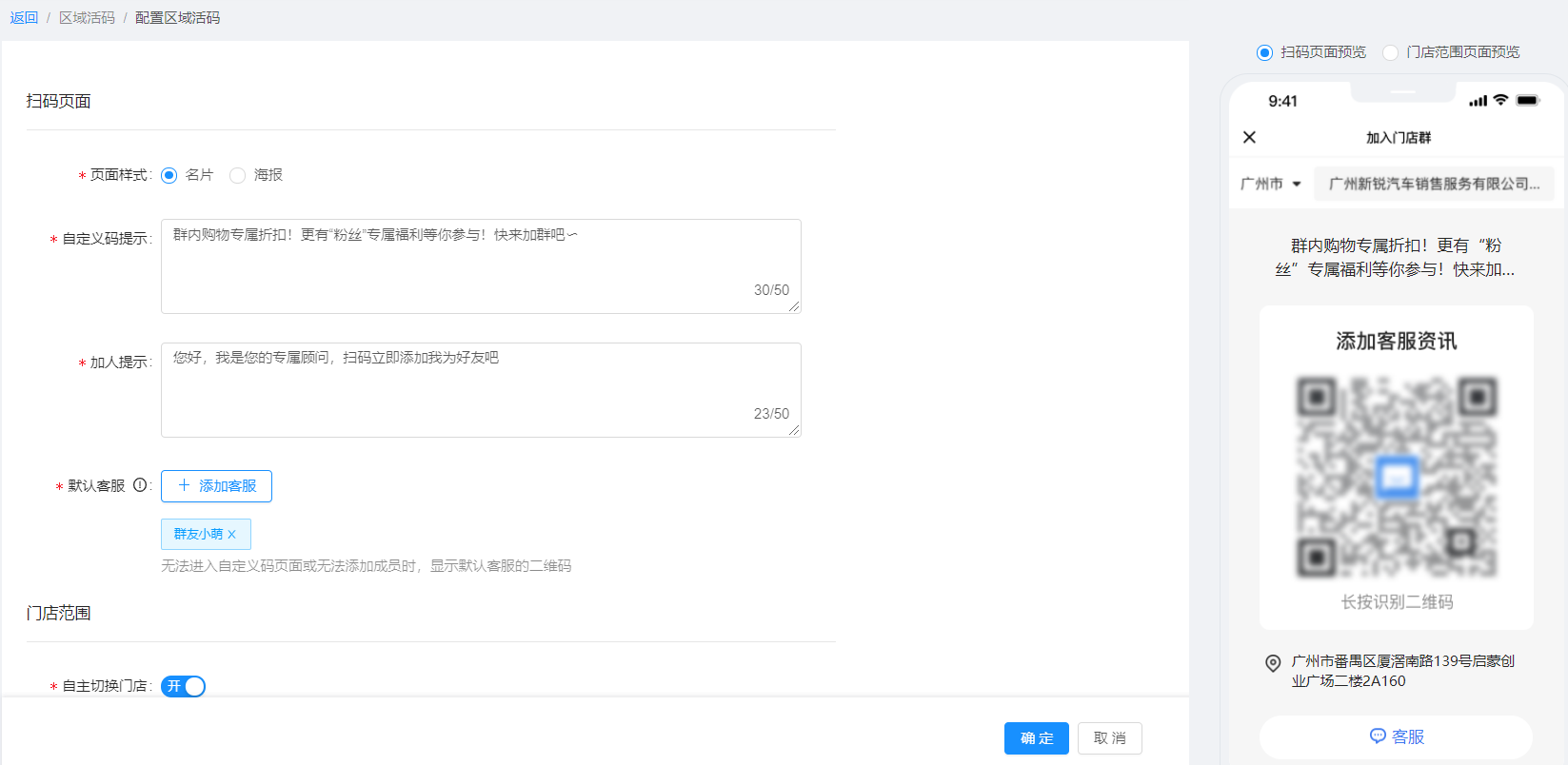Screen dimensions: 1568x765
Task: Click the 广州市番禺区厦滘南路139号 address text
Action: (1403, 671)
